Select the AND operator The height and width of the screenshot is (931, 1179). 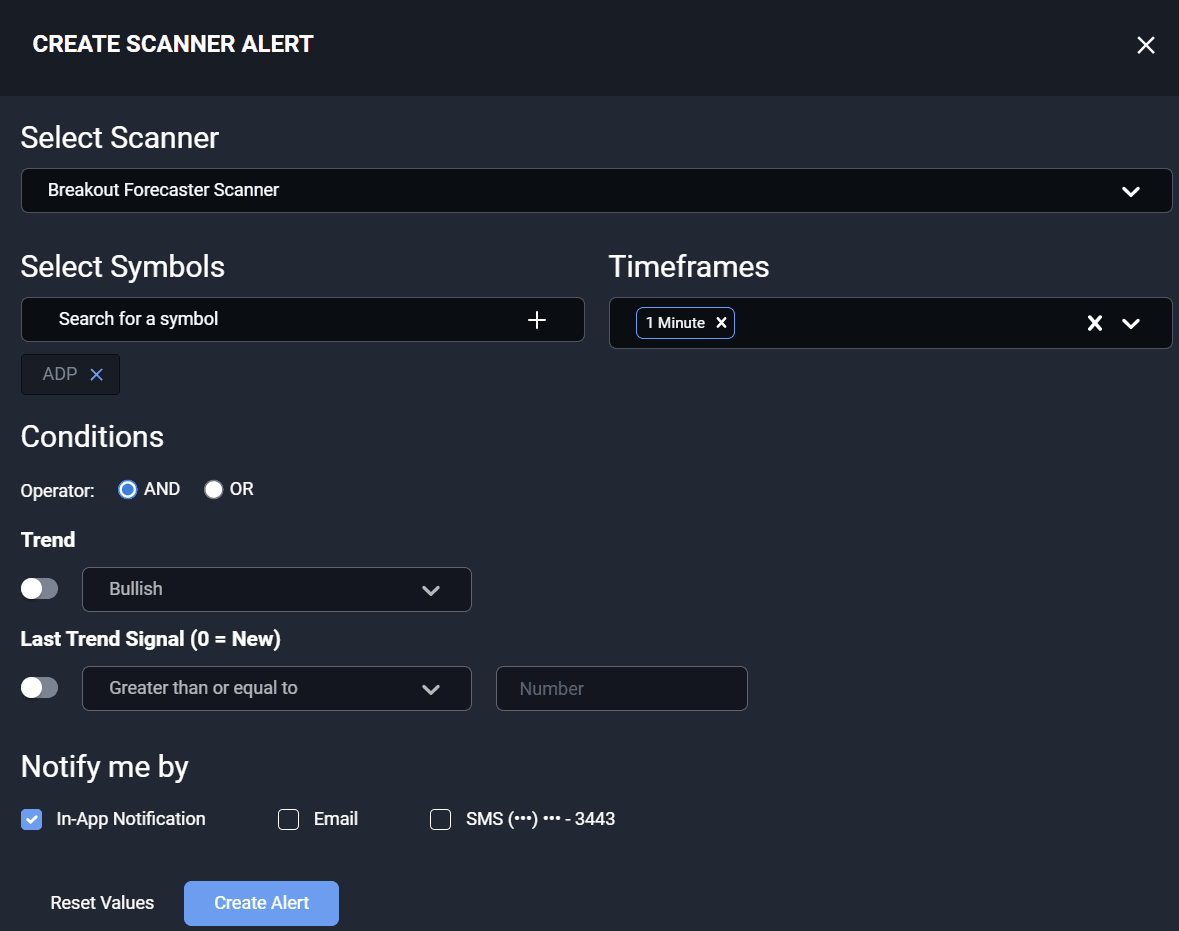click(x=128, y=490)
